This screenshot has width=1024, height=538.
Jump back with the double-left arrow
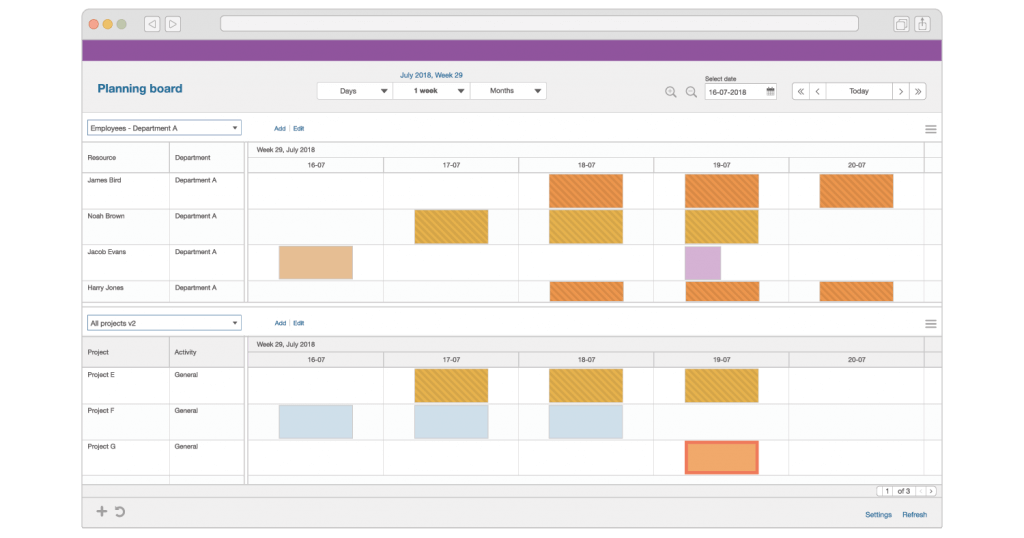point(800,91)
